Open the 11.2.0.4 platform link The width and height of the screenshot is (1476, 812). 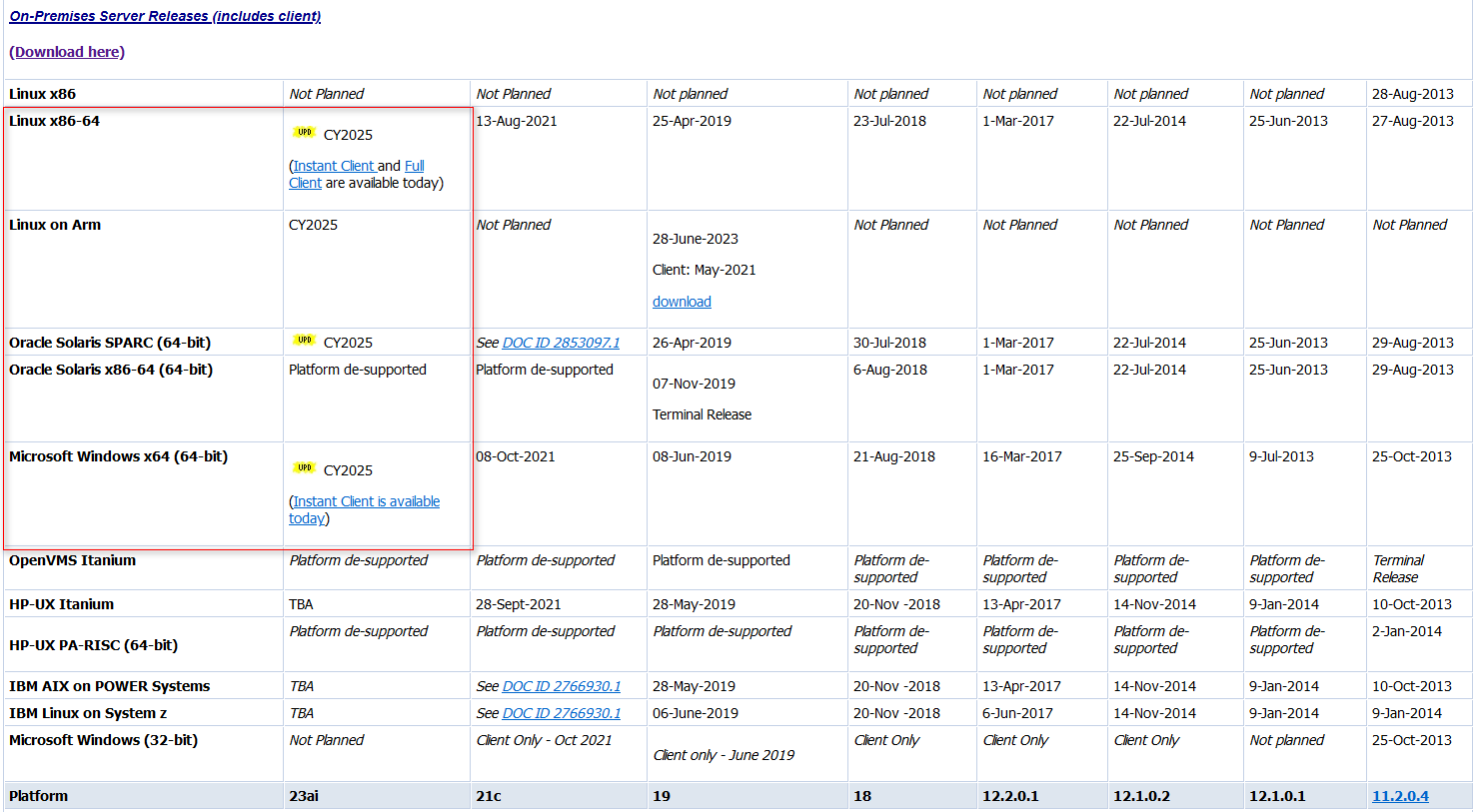(x=1400, y=796)
